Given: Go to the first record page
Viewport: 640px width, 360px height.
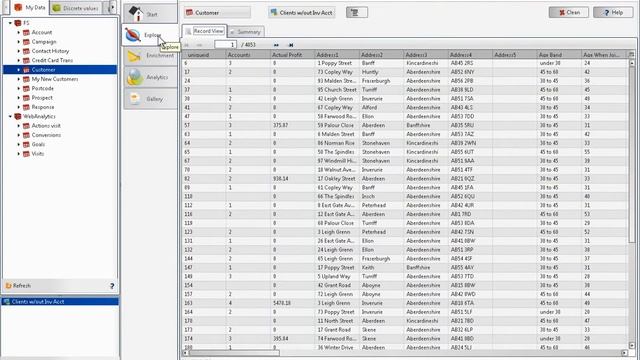Looking at the screenshot, I should 187,44.
